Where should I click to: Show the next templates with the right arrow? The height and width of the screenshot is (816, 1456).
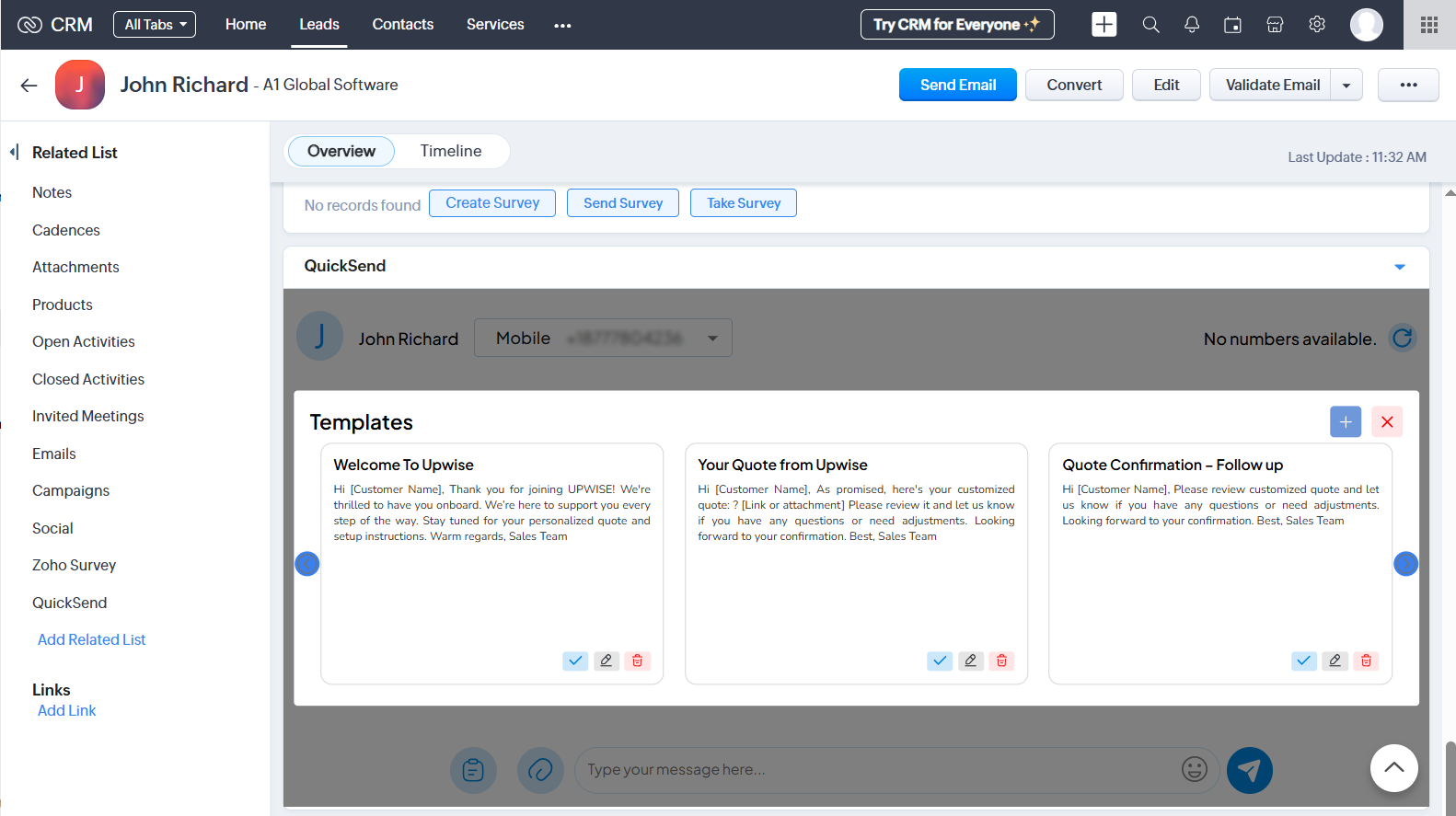pos(1406,564)
